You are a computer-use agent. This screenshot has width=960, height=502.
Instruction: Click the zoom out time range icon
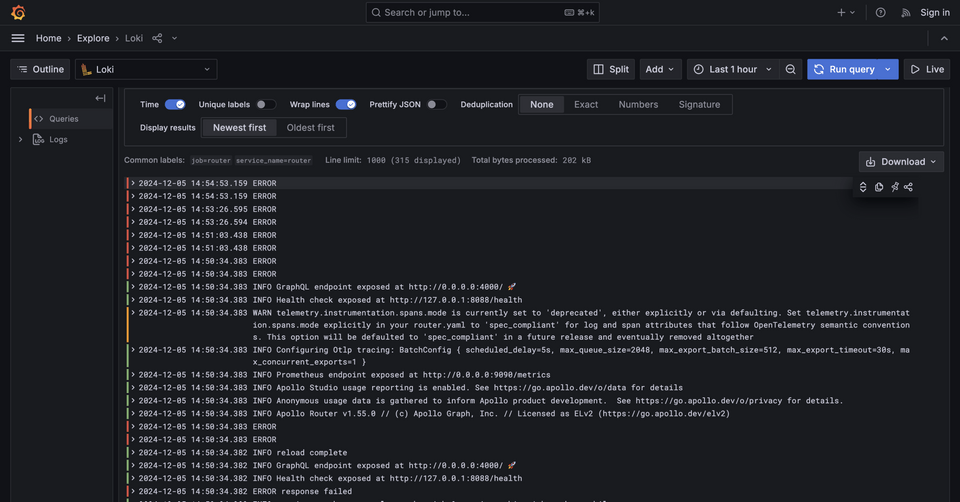(x=790, y=69)
